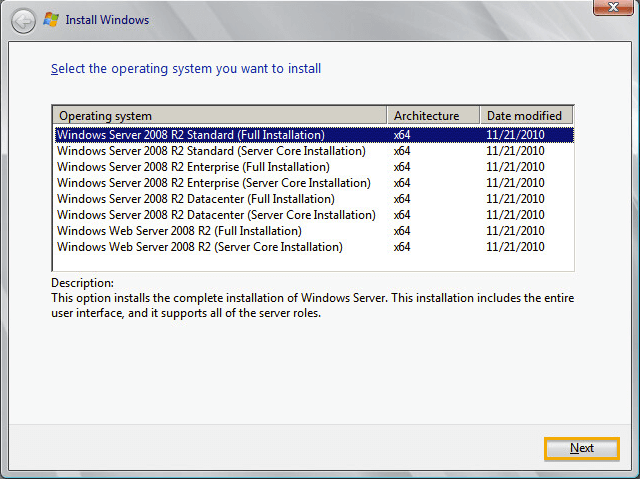This screenshot has width=640, height=479.
Task: Choose Windows Server 2008 R2 Enterprise (Full Installation)
Action: [193, 167]
